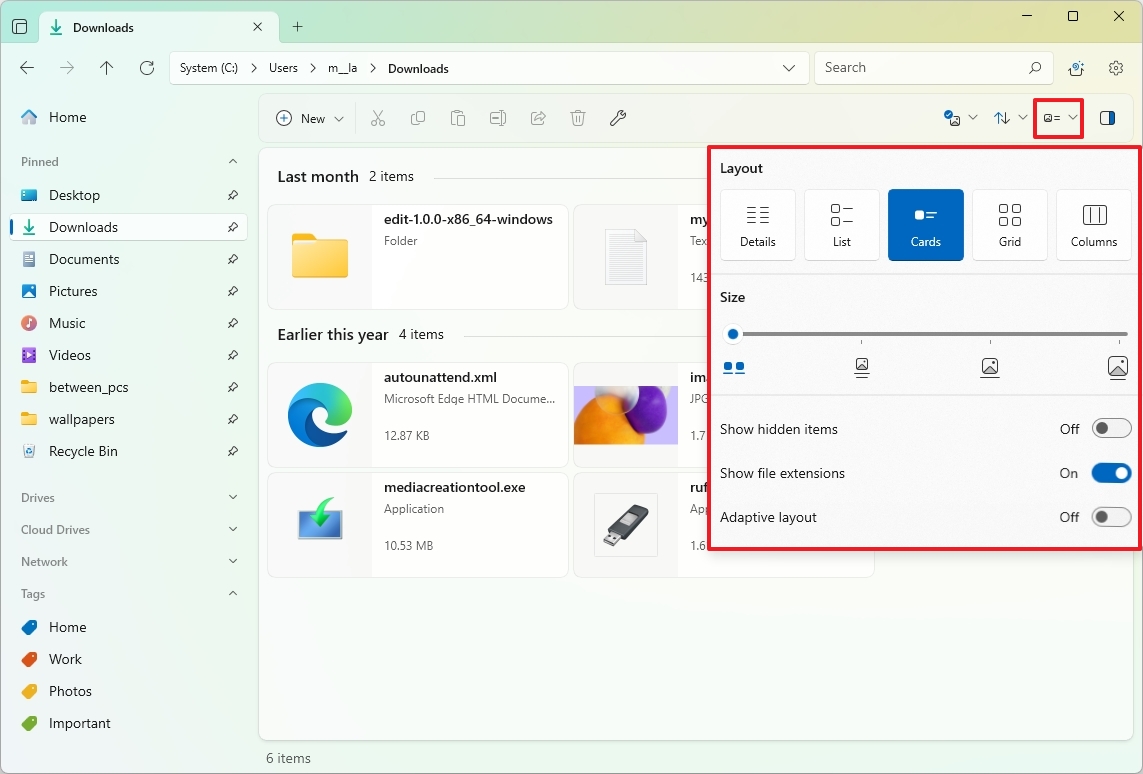Turn on Show hidden items
The height and width of the screenshot is (774, 1143).
click(x=1111, y=428)
